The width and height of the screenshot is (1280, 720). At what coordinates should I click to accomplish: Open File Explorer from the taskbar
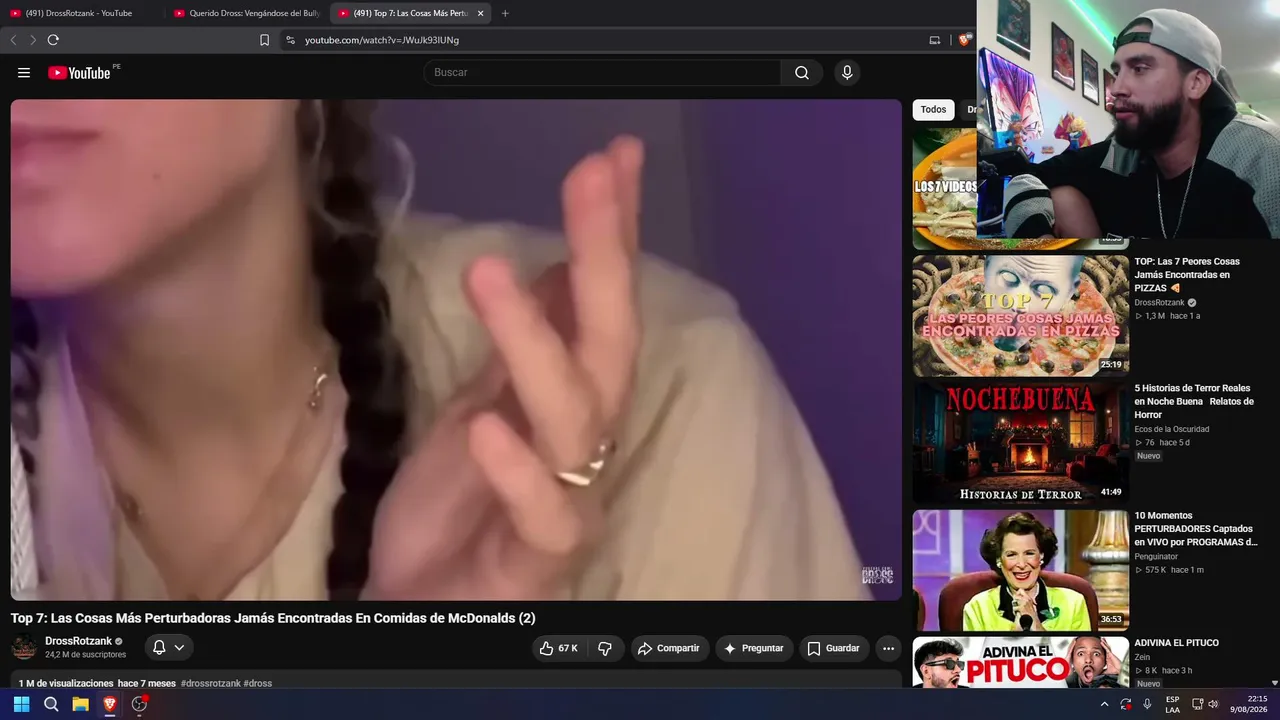[x=80, y=704]
